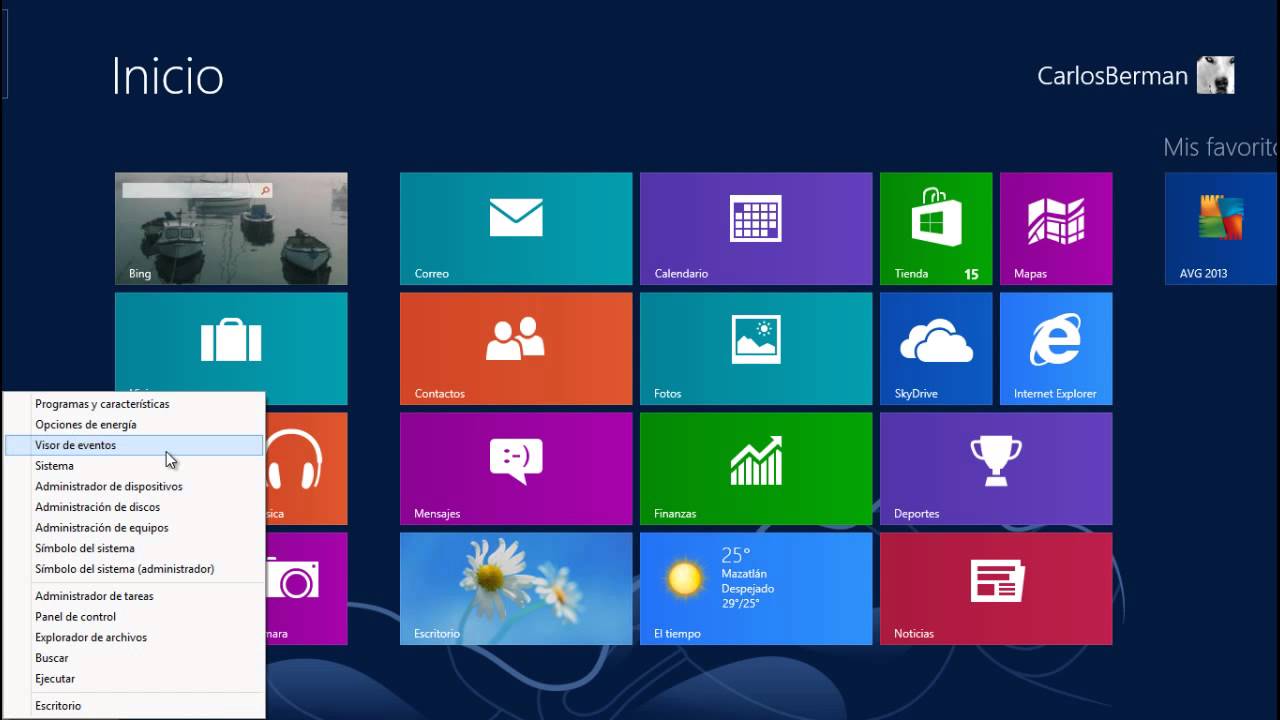Open Administrador de tareas
Screen dimensions: 1280x720
pos(134,596)
